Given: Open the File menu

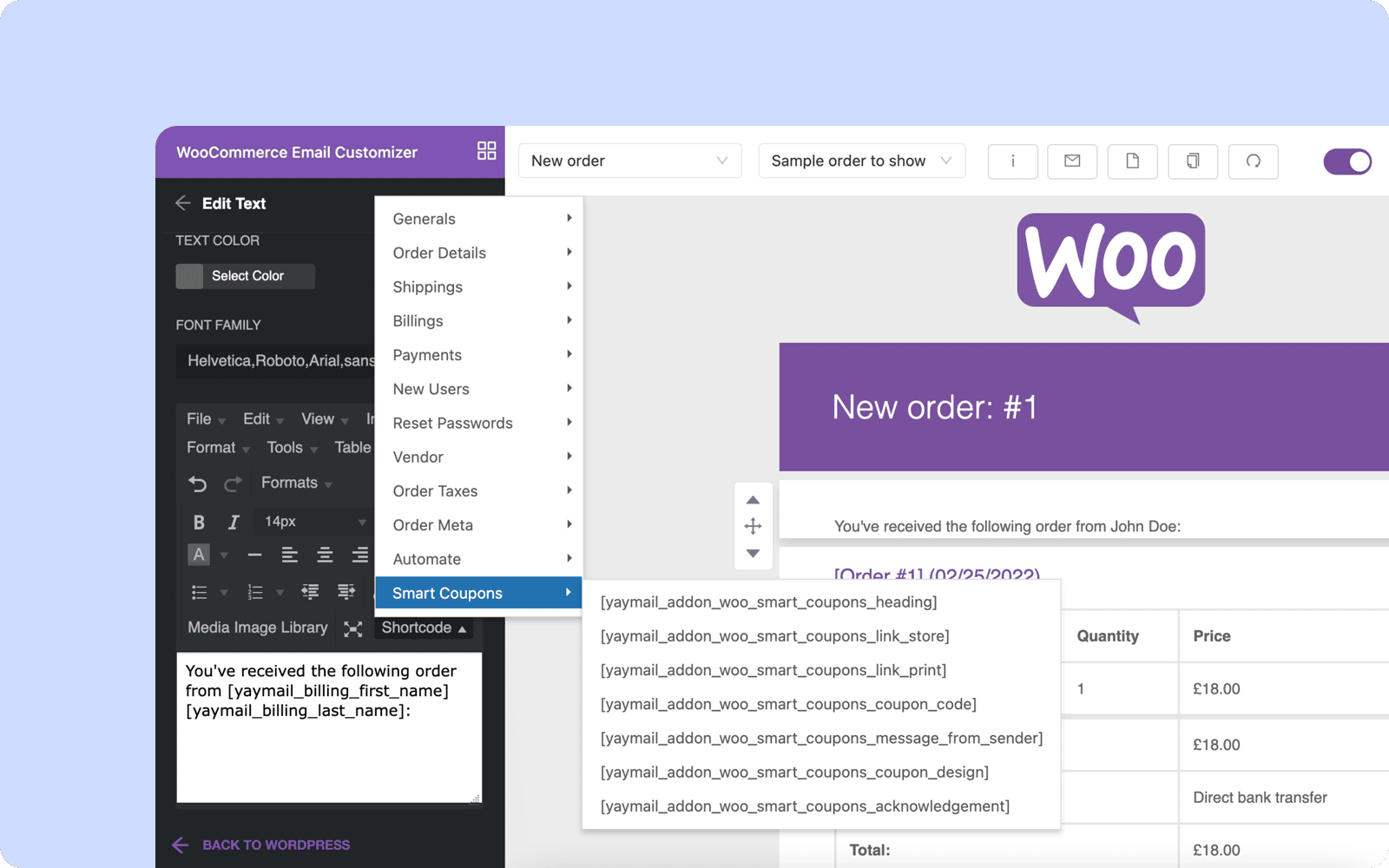Looking at the screenshot, I should click(x=206, y=419).
